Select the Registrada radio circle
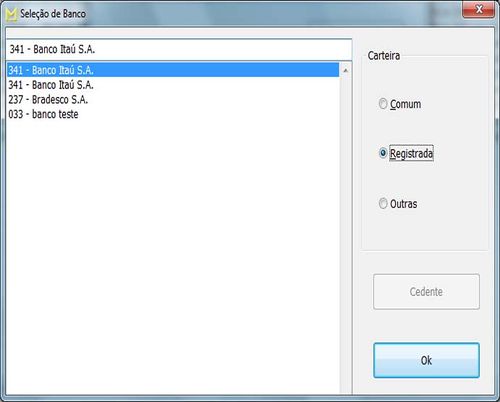The width and height of the screenshot is (500, 402). tap(383, 153)
